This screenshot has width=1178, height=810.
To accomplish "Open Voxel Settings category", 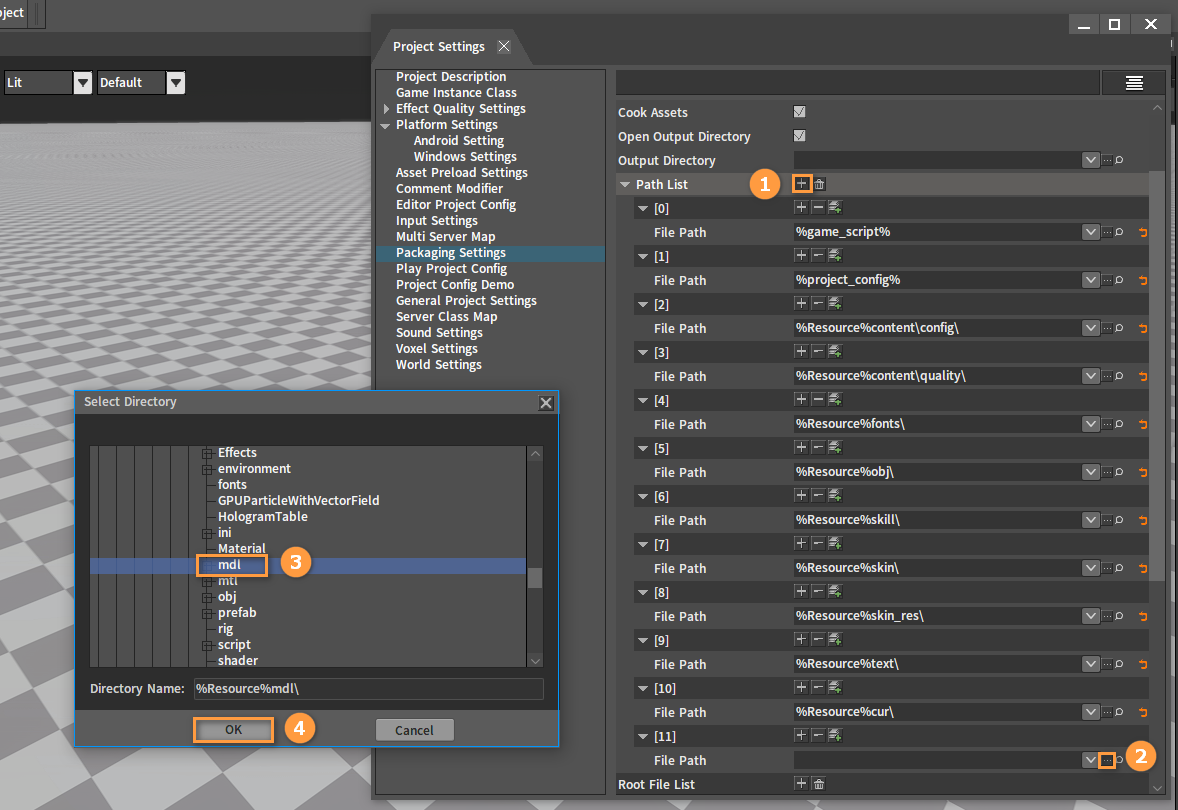I will point(436,349).
